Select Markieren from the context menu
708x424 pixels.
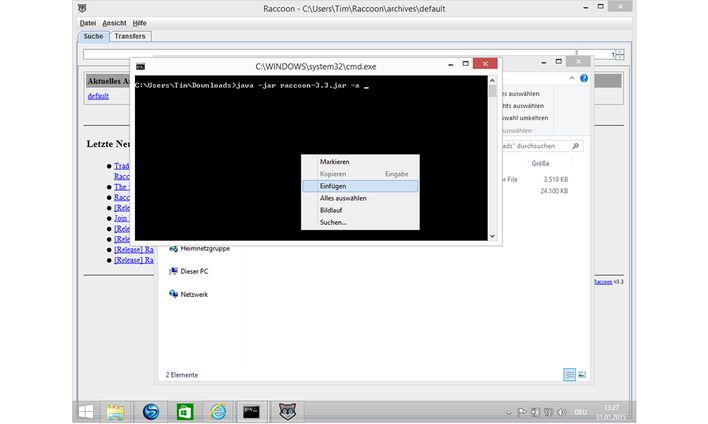click(335, 162)
